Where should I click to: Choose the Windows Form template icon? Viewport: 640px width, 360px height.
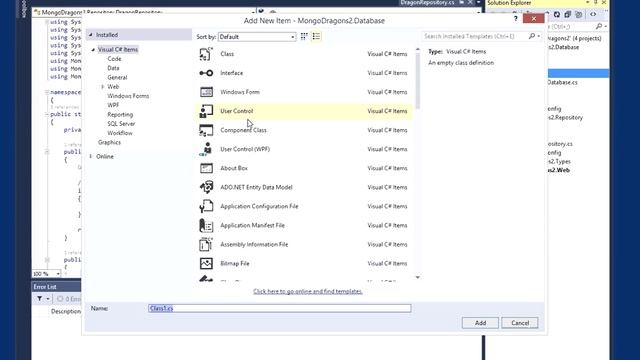pos(206,92)
